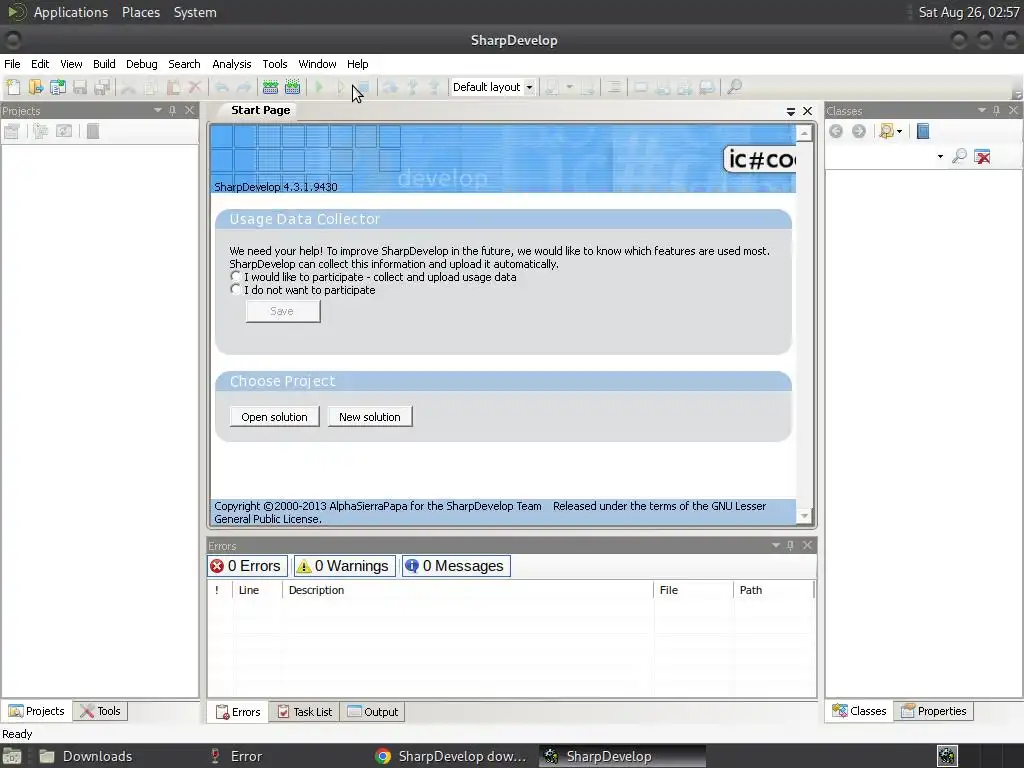
Task: Click the Find magnifier in main toolbar
Action: tap(734, 87)
